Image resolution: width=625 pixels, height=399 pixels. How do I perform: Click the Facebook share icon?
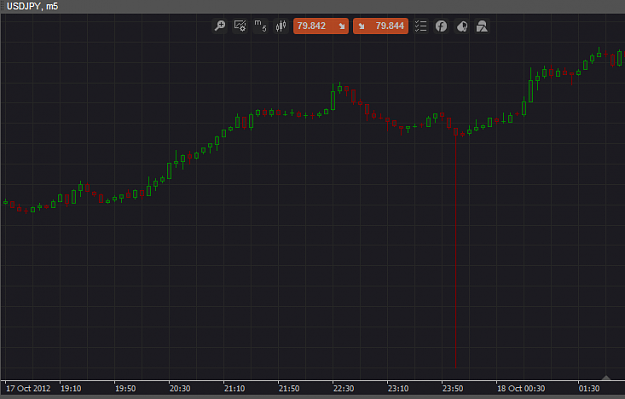(x=441, y=26)
